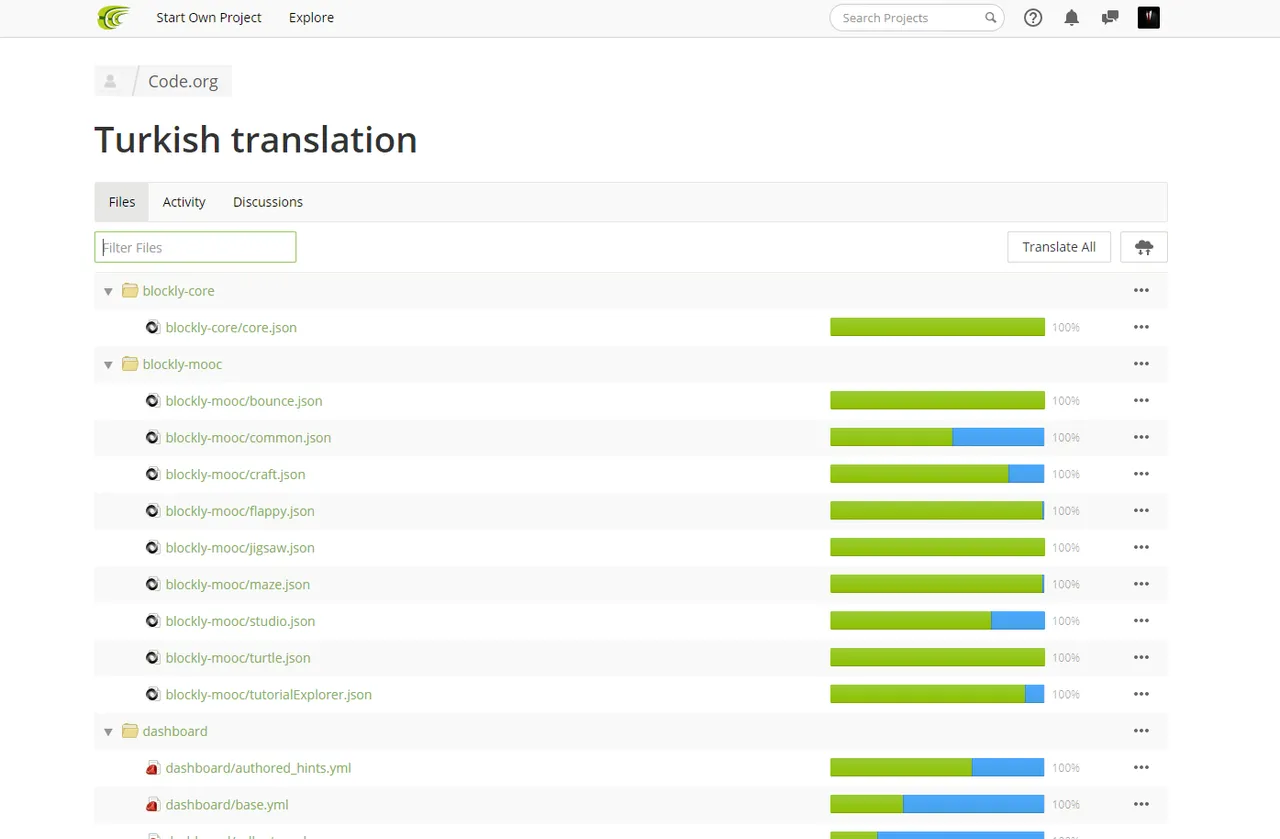
Task: Click file icon next to turtle.json
Action: [153, 657]
